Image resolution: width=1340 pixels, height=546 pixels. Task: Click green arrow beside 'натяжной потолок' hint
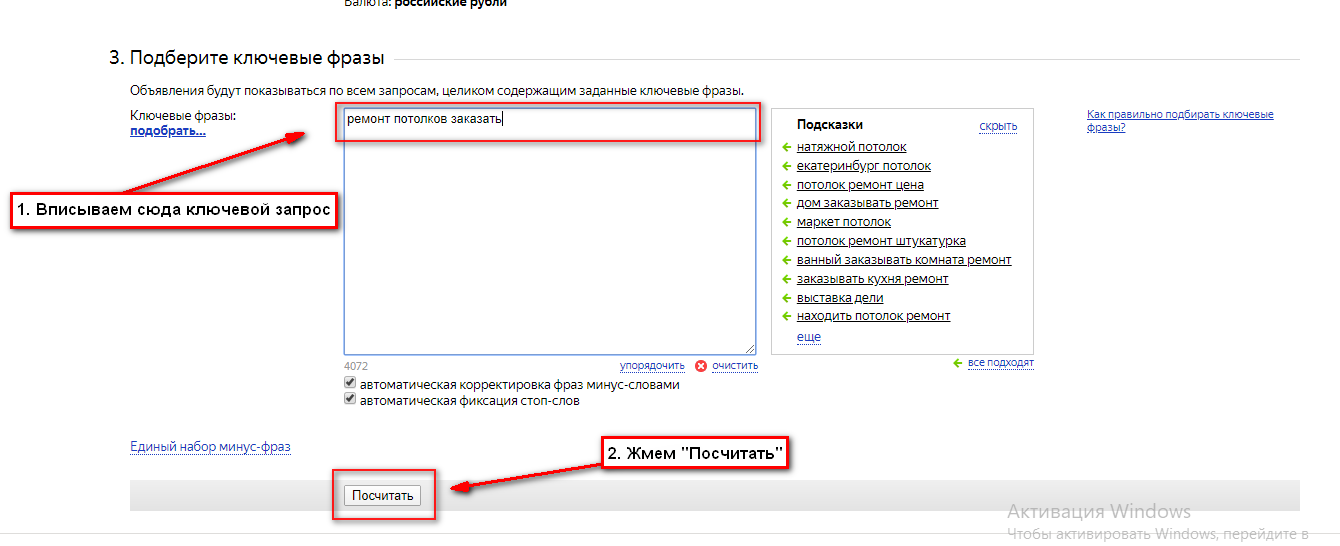(x=787, y=147)
